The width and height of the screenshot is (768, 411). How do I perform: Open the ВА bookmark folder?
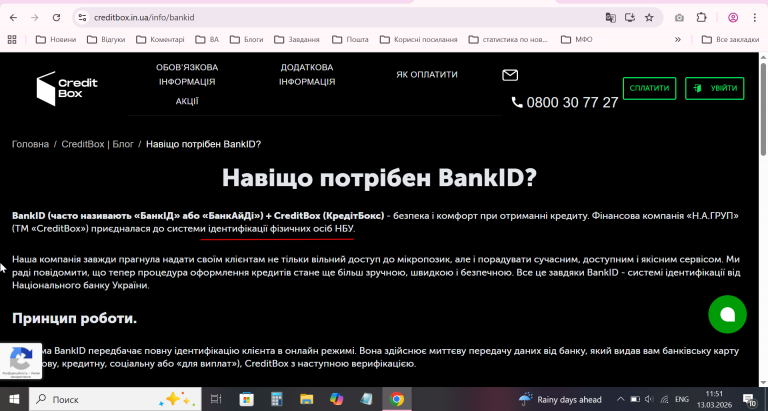207,39
